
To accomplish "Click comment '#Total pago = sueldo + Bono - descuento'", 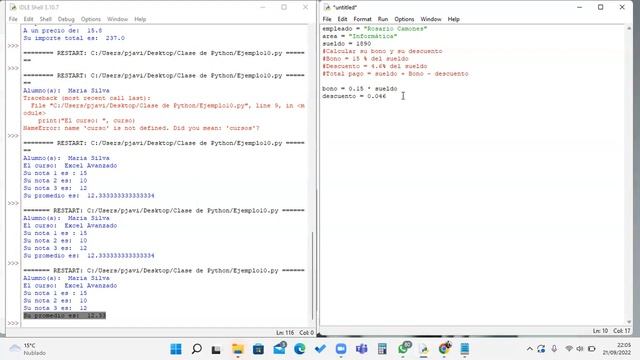I will pos(395,74).
